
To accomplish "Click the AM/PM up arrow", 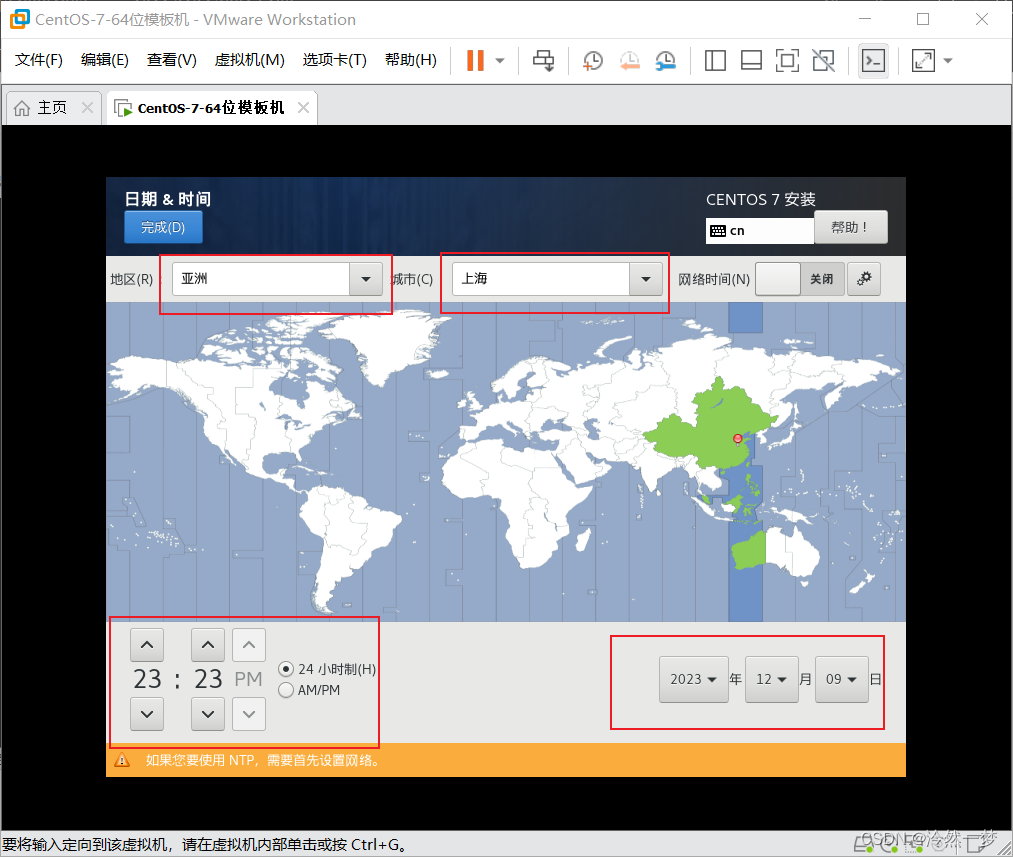I will pyautogui.click(x=249, y=645).
